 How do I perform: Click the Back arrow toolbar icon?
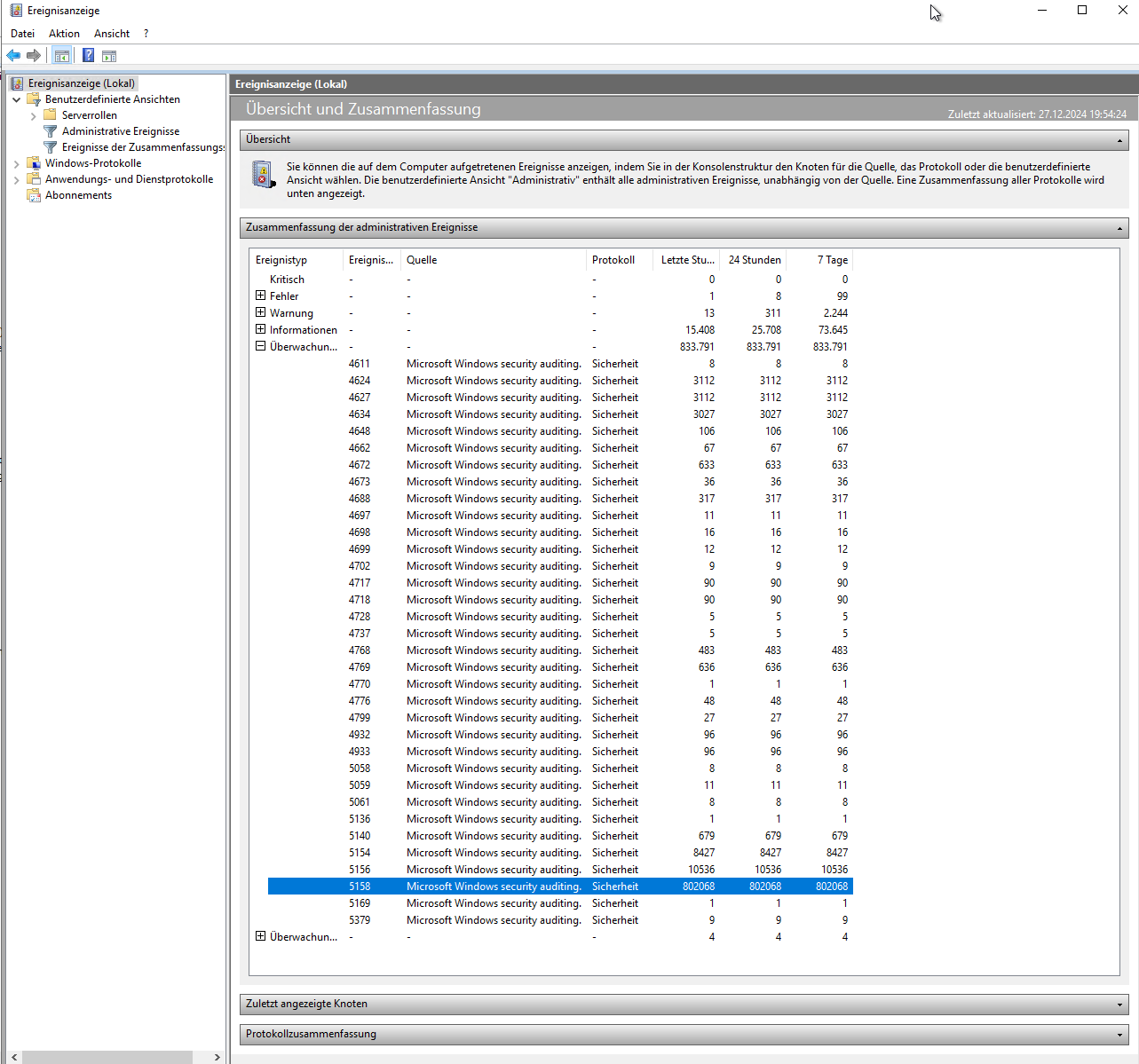point(13,56)
